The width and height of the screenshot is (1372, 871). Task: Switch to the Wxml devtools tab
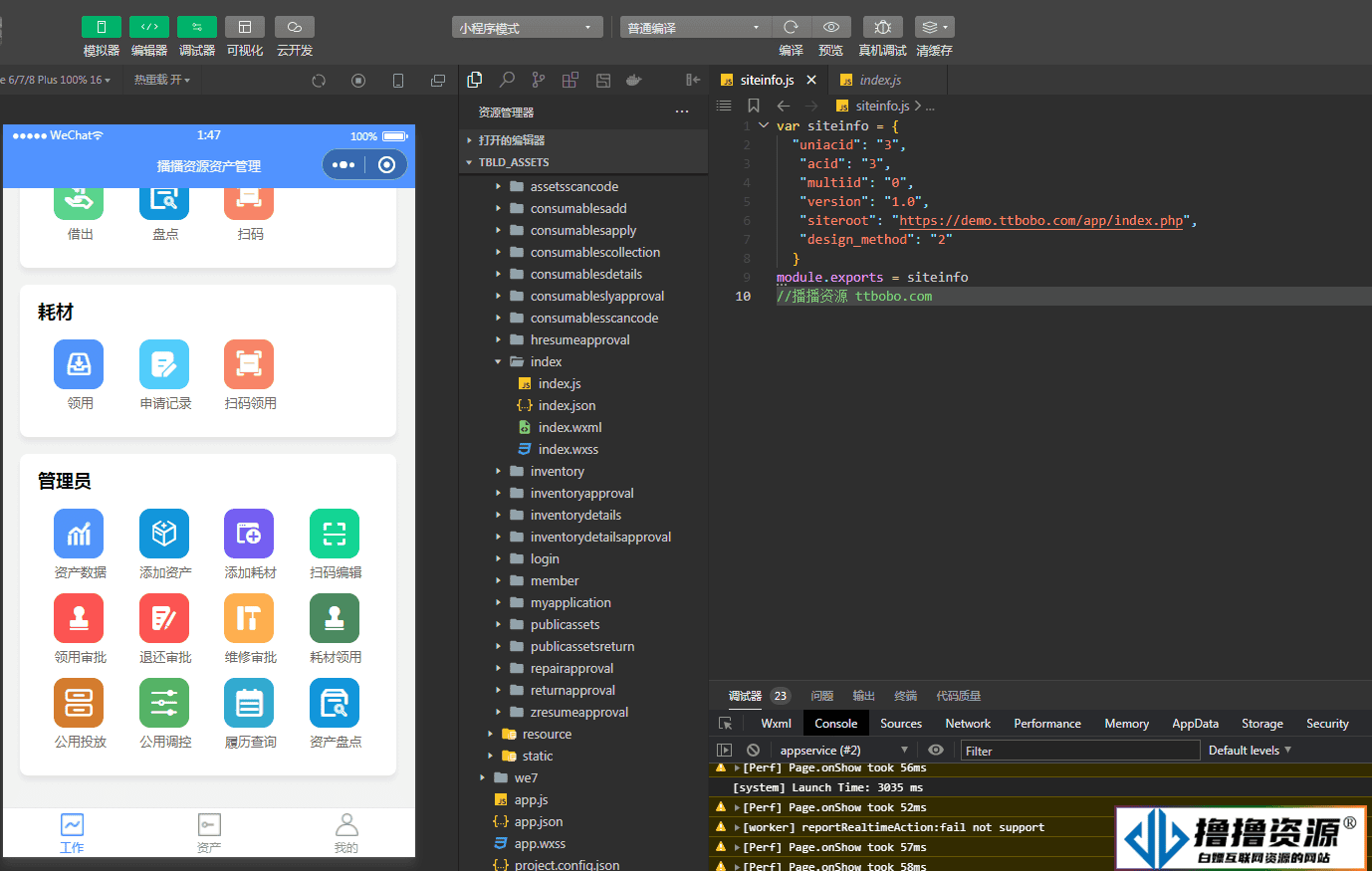[777, 724]
